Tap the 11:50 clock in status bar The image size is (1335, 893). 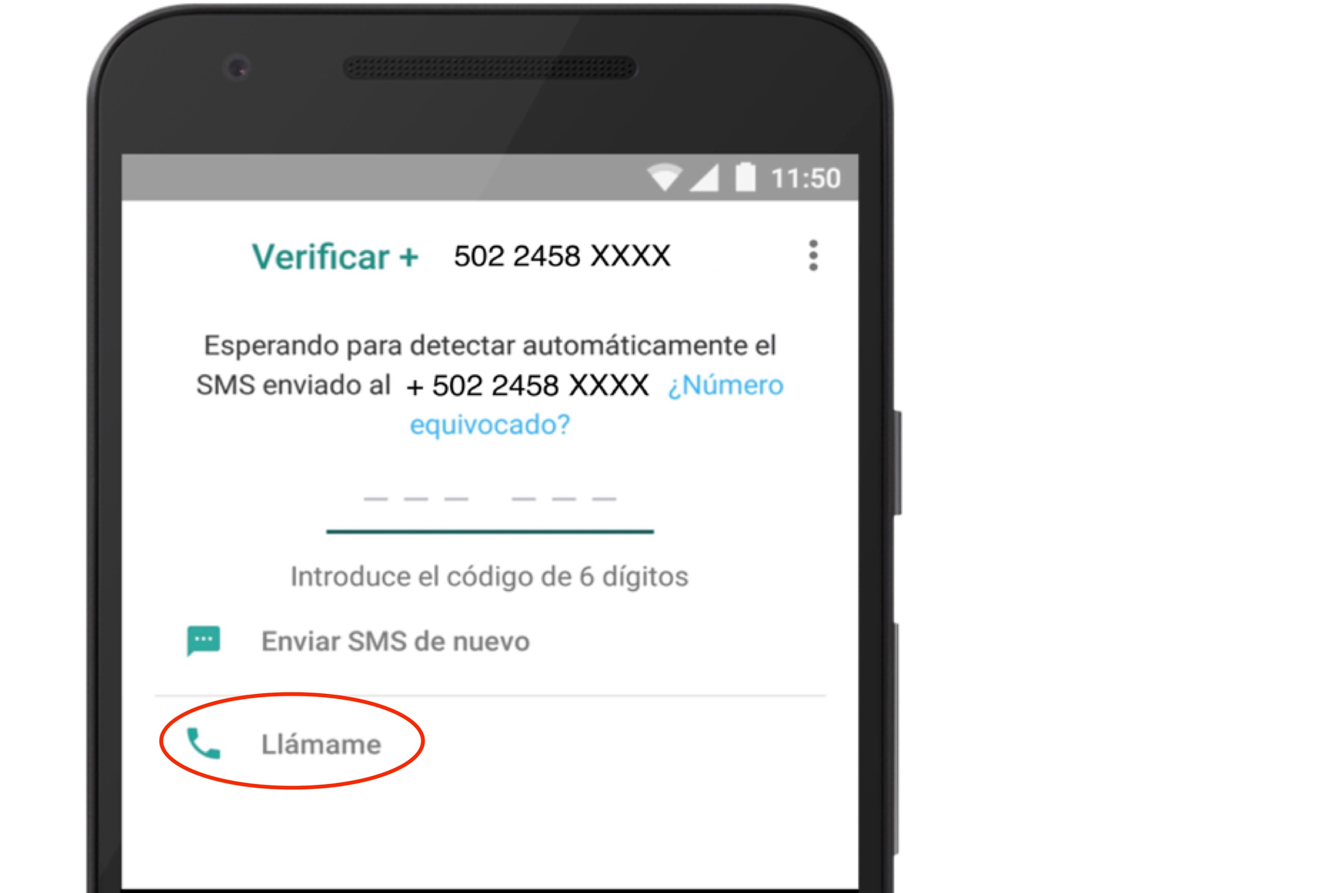(806, 178)
